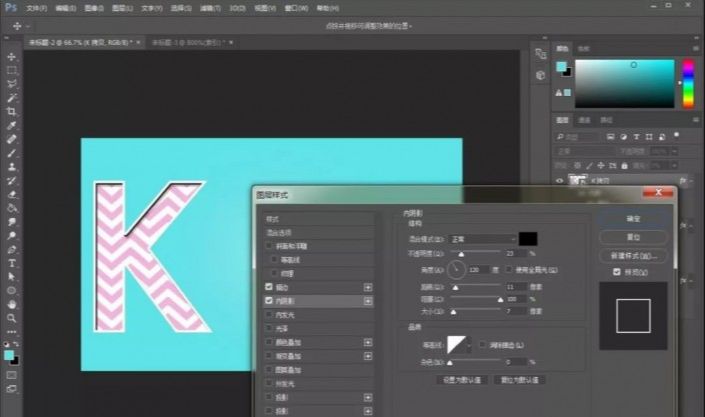The width and height of the screenshot is (705, 417).
Task: Filter layers by type T icon
Action: (636, 137)
